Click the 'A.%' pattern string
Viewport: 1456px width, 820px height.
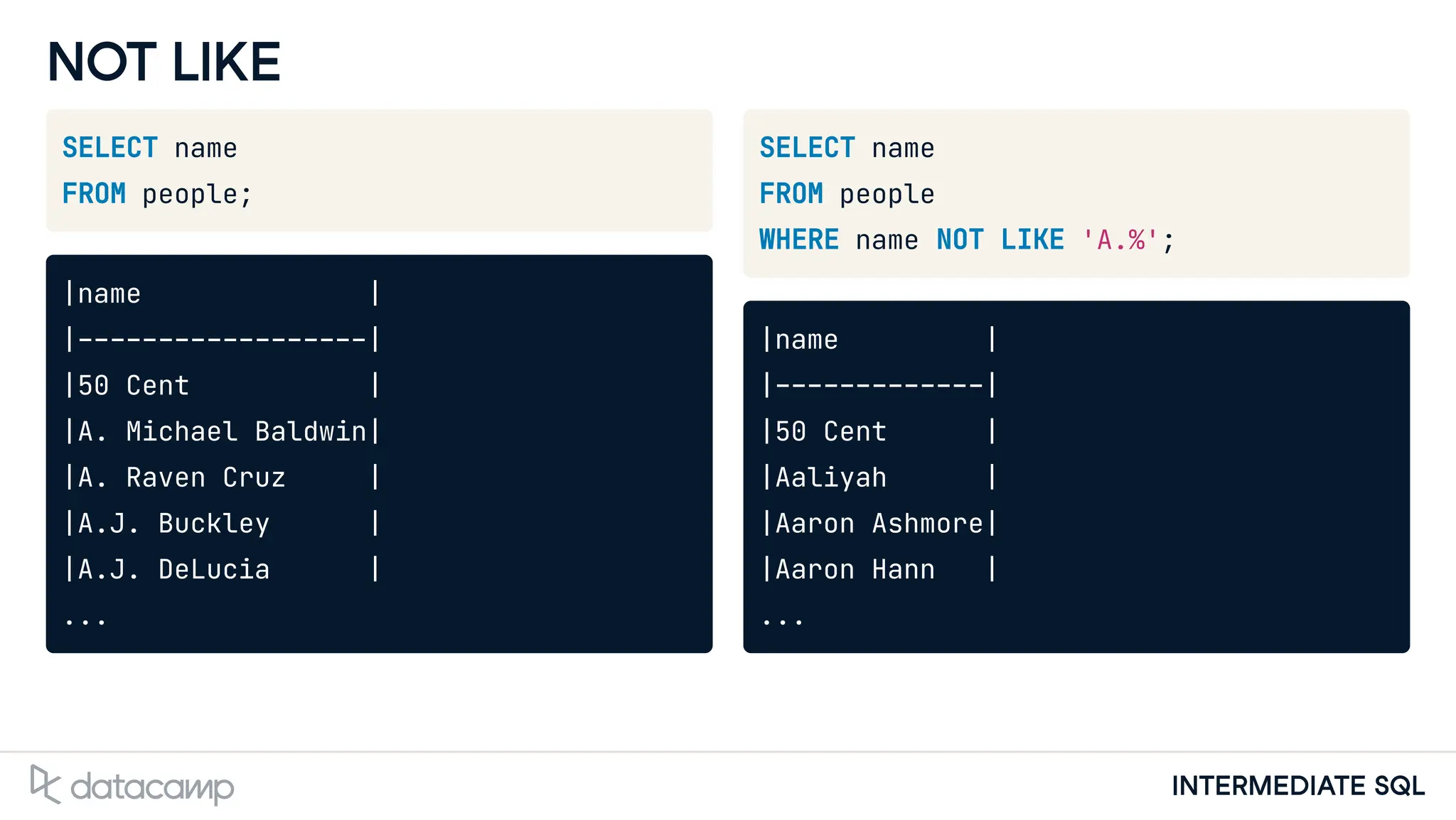(1120, 240)
